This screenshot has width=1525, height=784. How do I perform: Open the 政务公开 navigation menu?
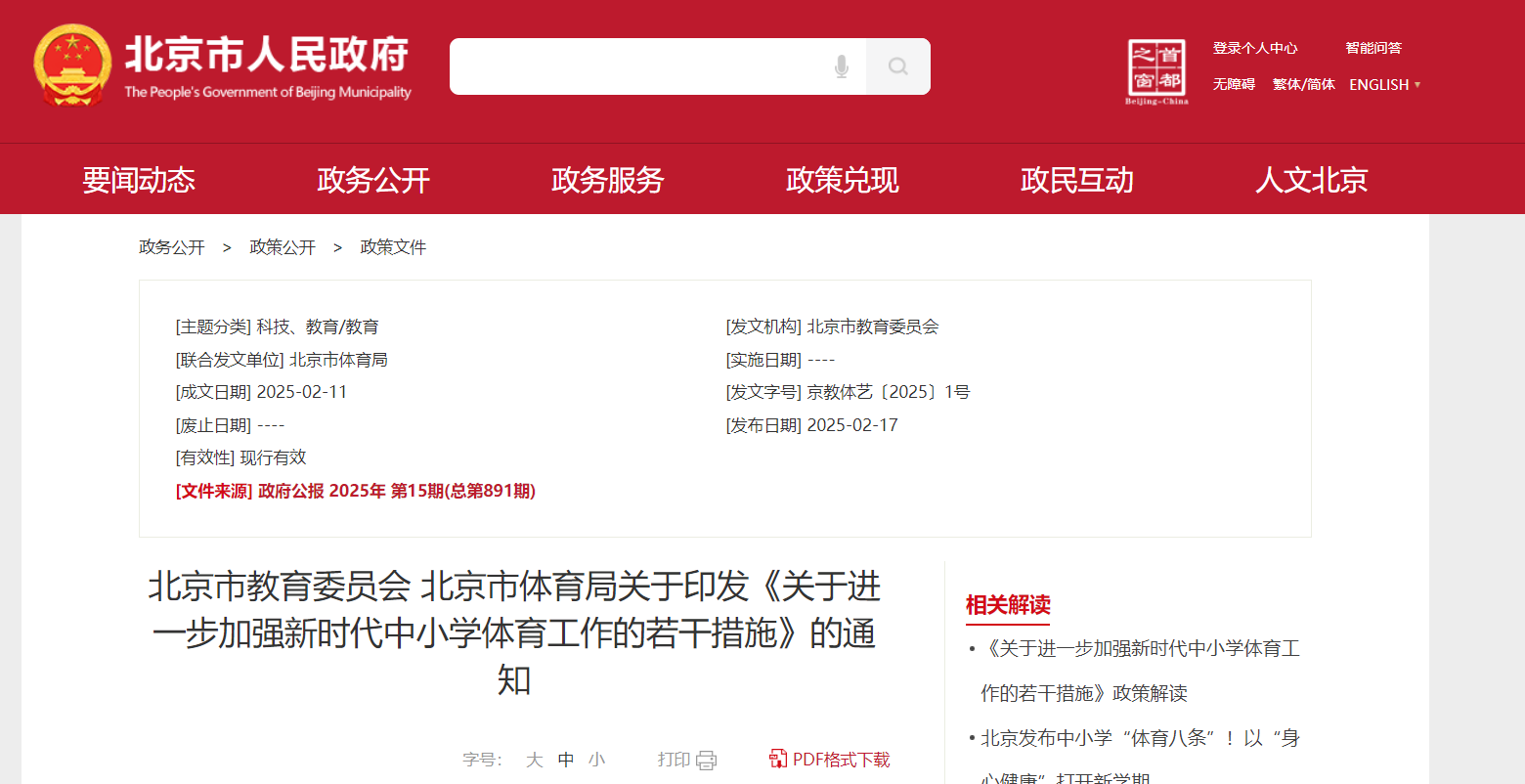372,180
